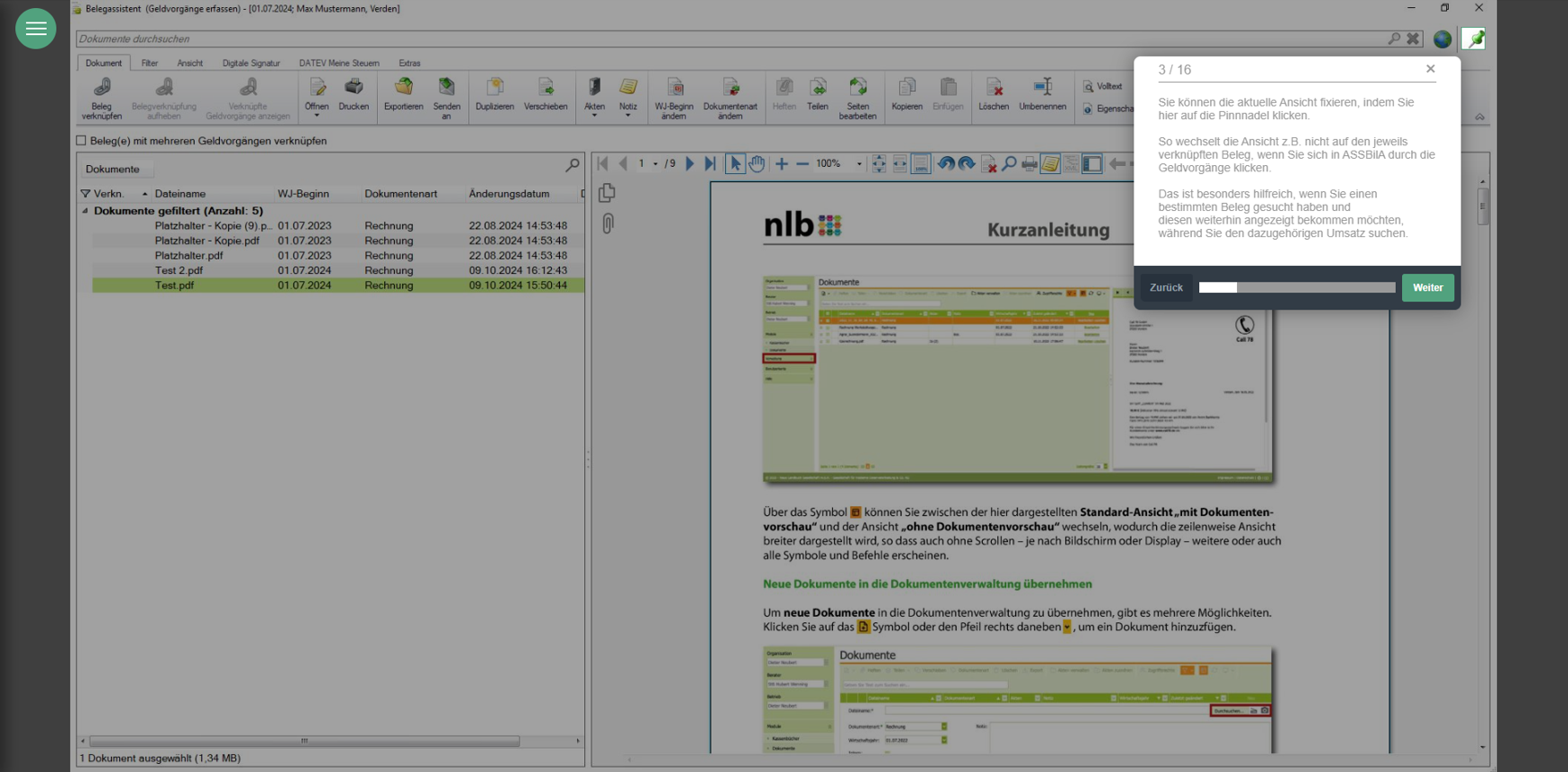Switch to the Filter tab
Viewport: 1568px width, 772px height.
[150, 63]
